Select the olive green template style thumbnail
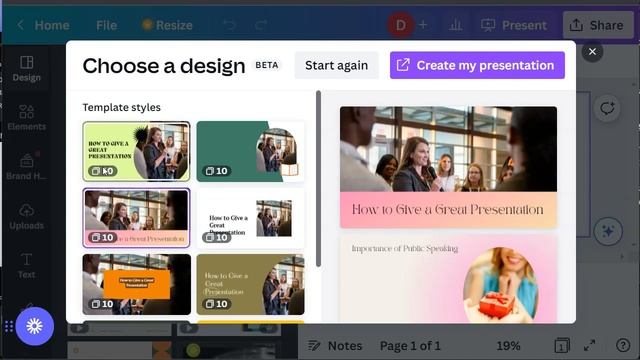Screen dimensions: 640x360 [250, 284]
